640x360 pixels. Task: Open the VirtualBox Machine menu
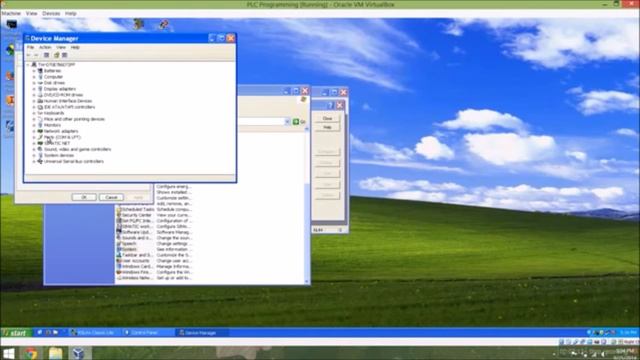11,13
